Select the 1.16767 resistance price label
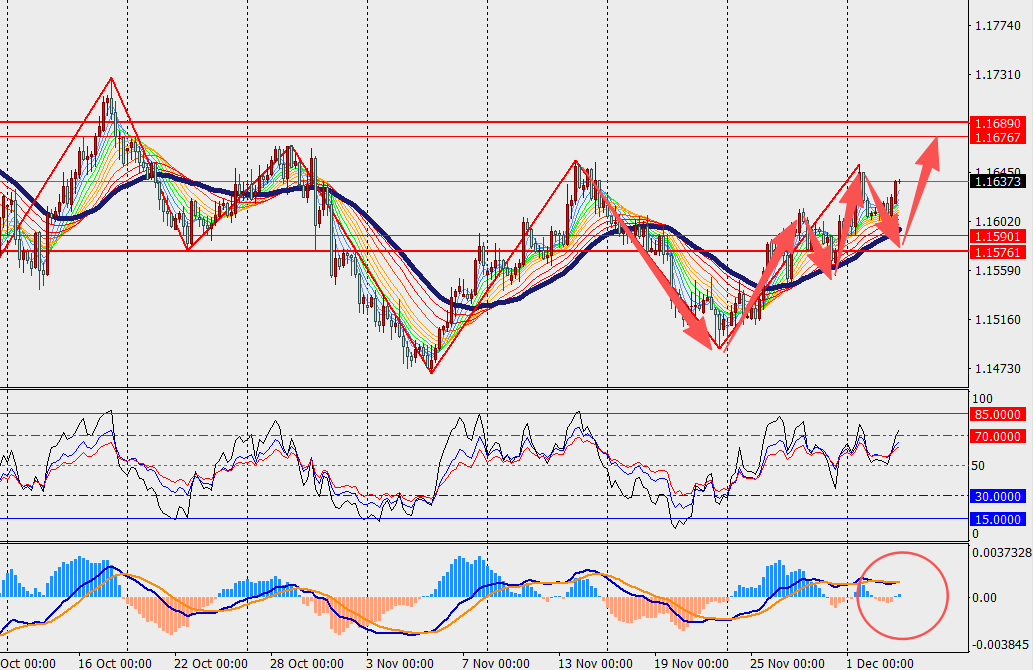The height and width of the screenshot is (670, 1034). [x=999, y=136]
